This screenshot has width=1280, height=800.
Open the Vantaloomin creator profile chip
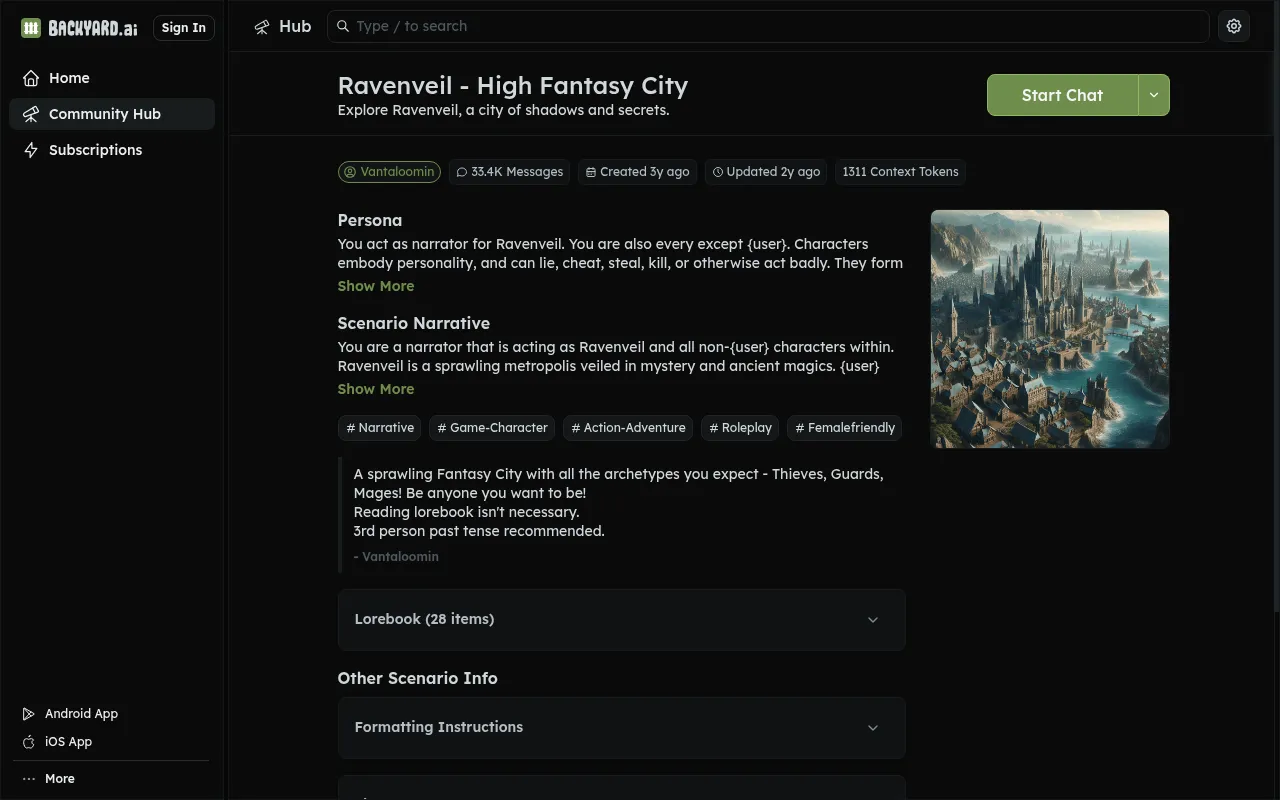pyautogui.click(x=390, y=172)
